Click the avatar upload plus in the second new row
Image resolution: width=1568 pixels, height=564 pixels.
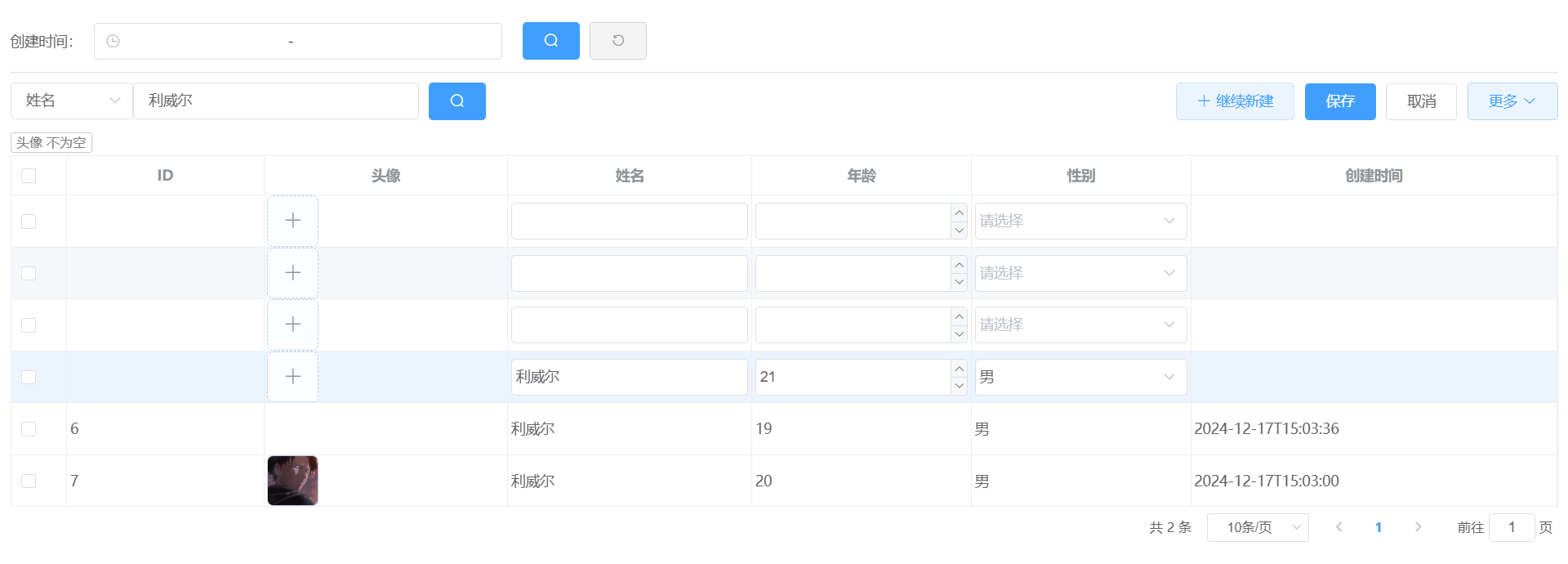point(292,273)
